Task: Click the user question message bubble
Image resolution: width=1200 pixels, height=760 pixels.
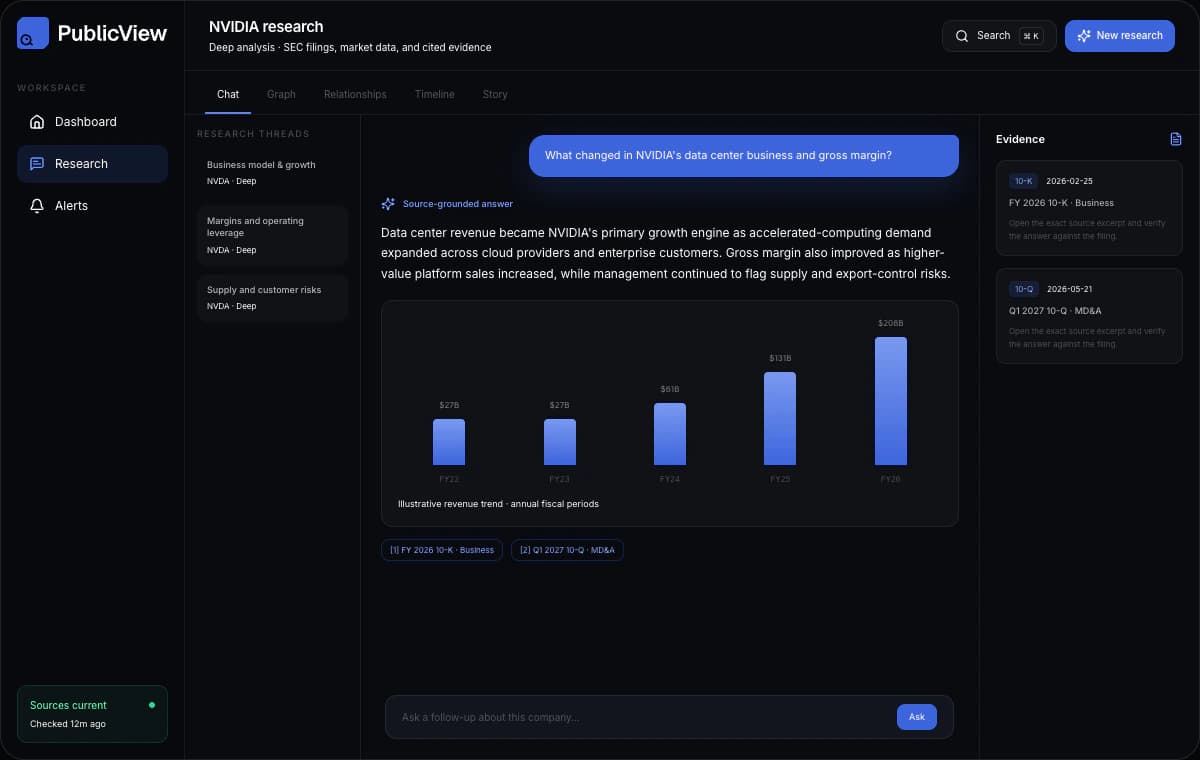Action: coord(744,156)
